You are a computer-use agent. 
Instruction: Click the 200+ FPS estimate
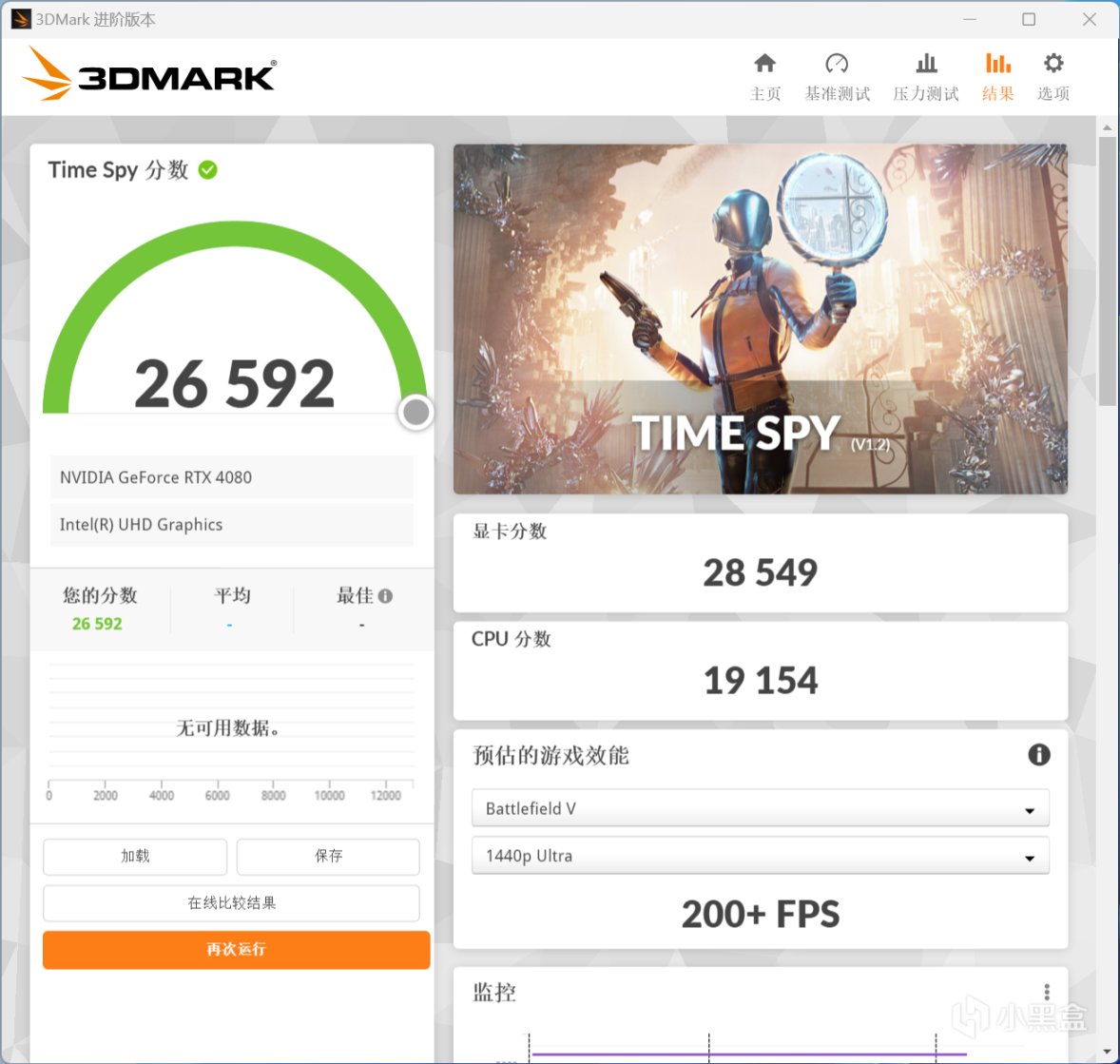pyautogui.click(x=760, y=915)
